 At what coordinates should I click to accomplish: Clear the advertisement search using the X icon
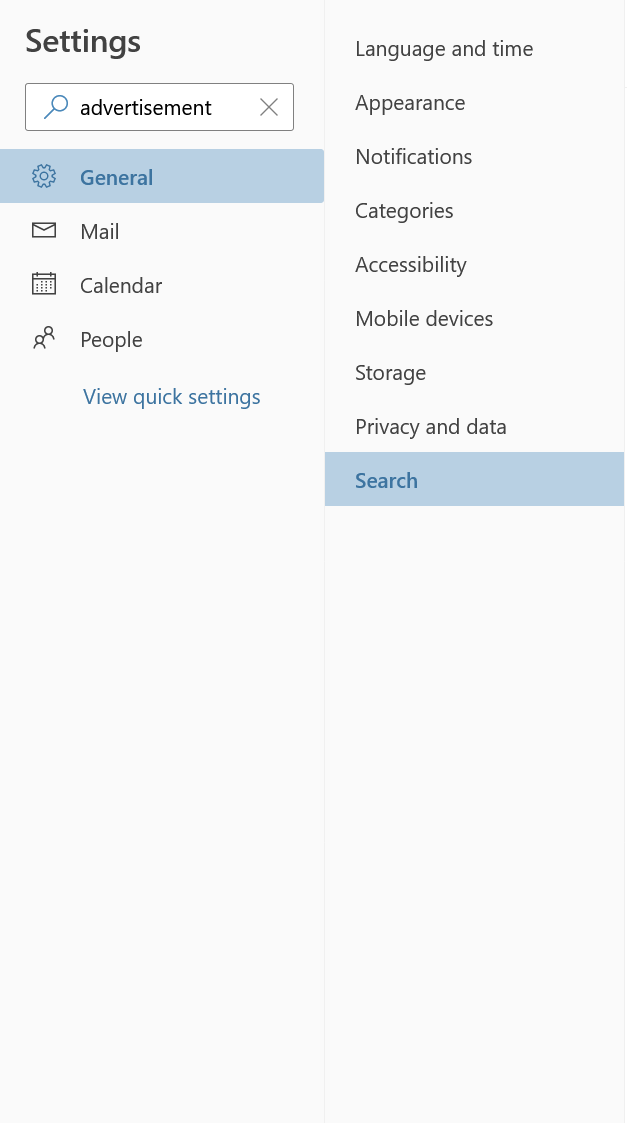[x=268, y=106]
